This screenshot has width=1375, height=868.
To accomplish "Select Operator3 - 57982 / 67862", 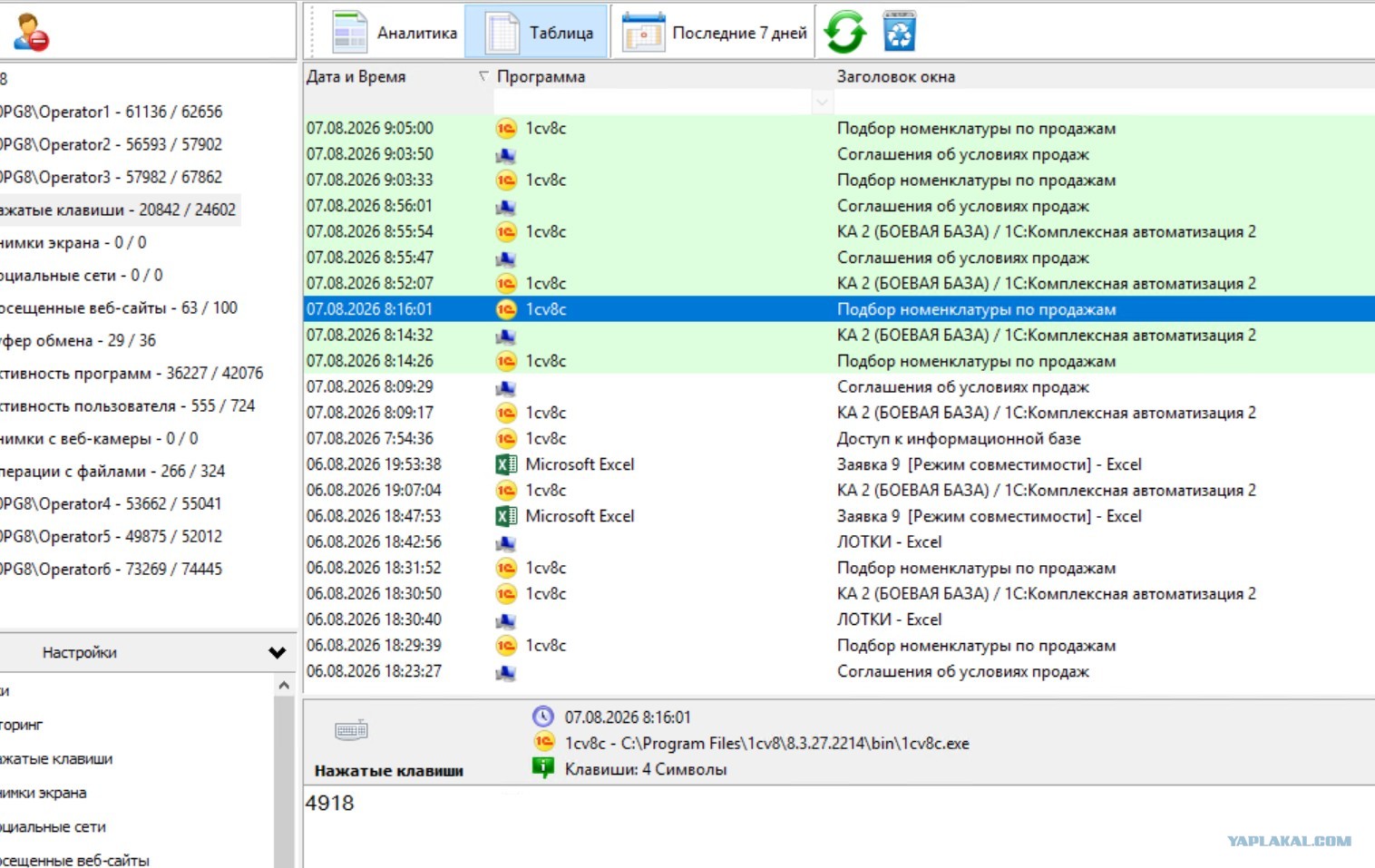I will tap(111, 177).
